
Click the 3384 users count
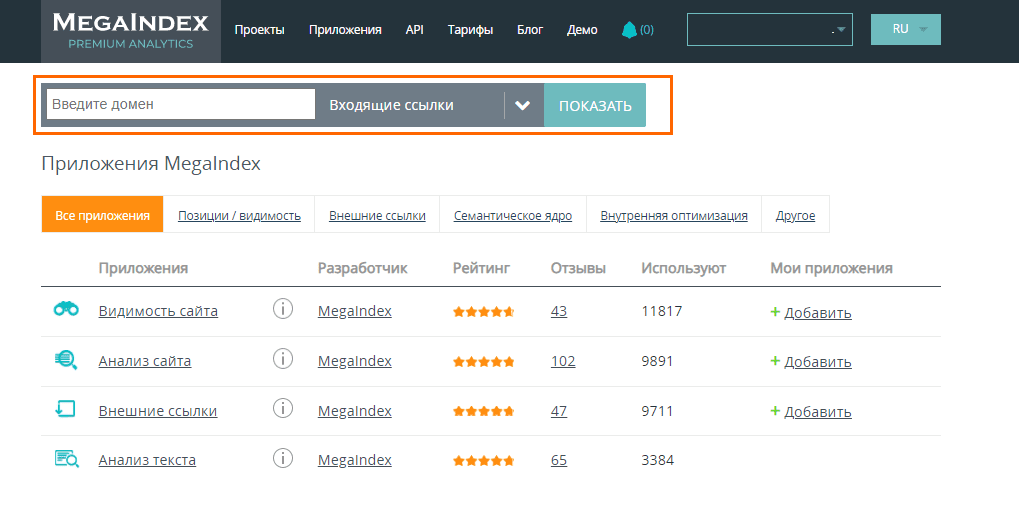click(x=657, y=460)
